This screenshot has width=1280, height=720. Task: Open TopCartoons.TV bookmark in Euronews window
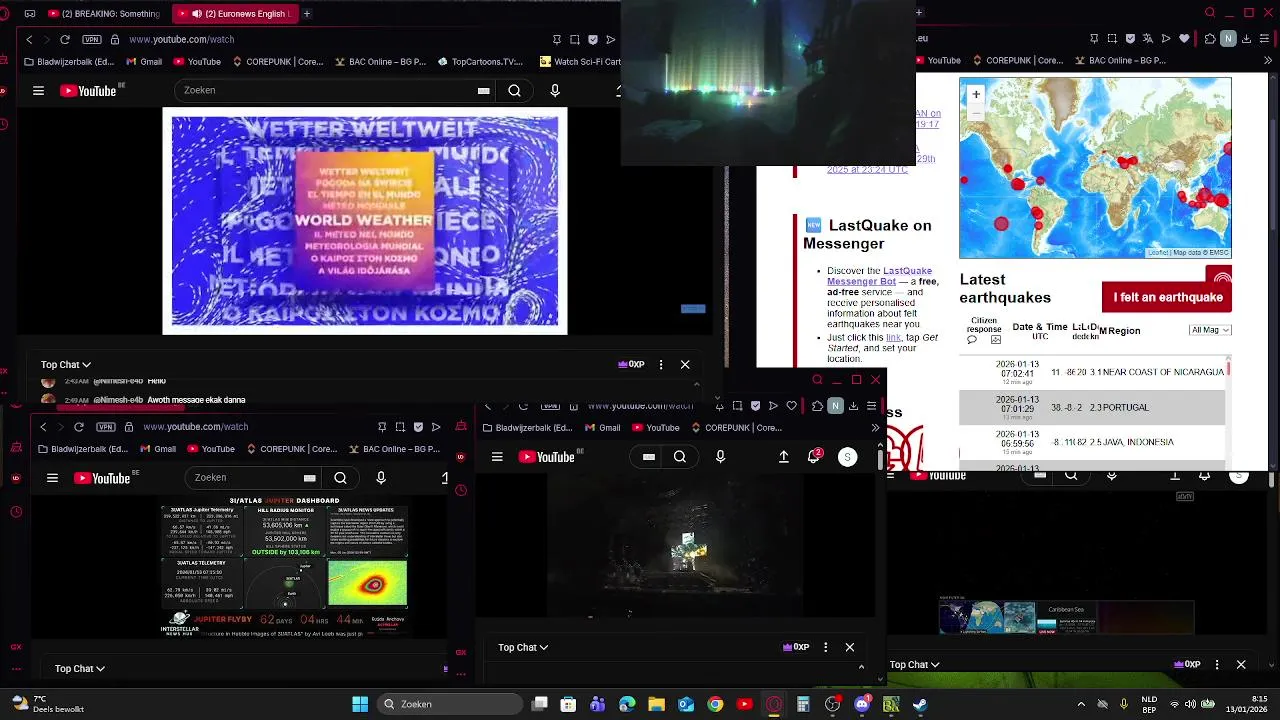coord(480,61)
